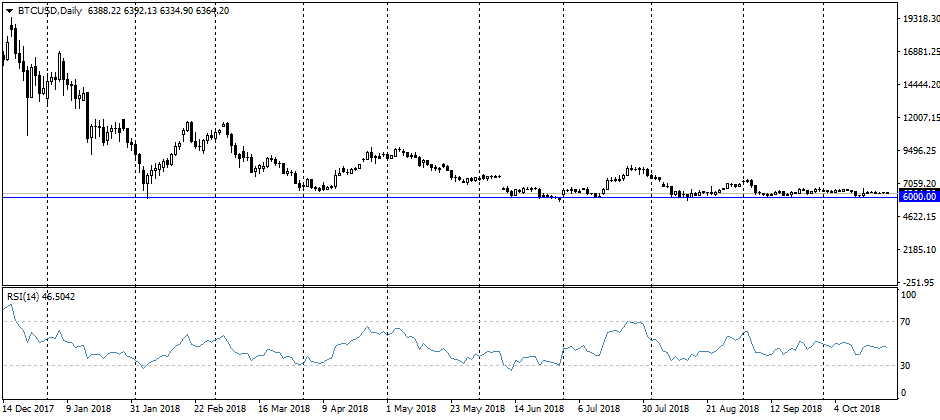This screenshot has height=420, width=940.
Task: Select the 1 May 2018 time axis label
Action: [x=411, y=409]
